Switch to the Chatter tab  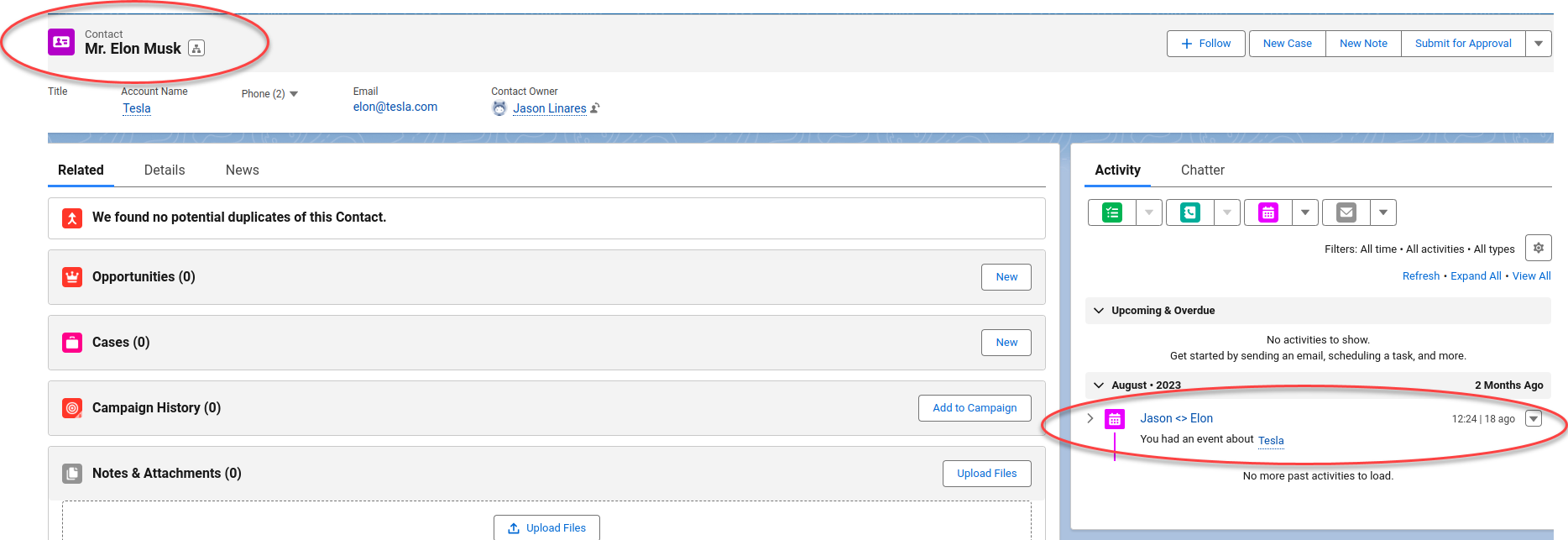[1203, 170]
